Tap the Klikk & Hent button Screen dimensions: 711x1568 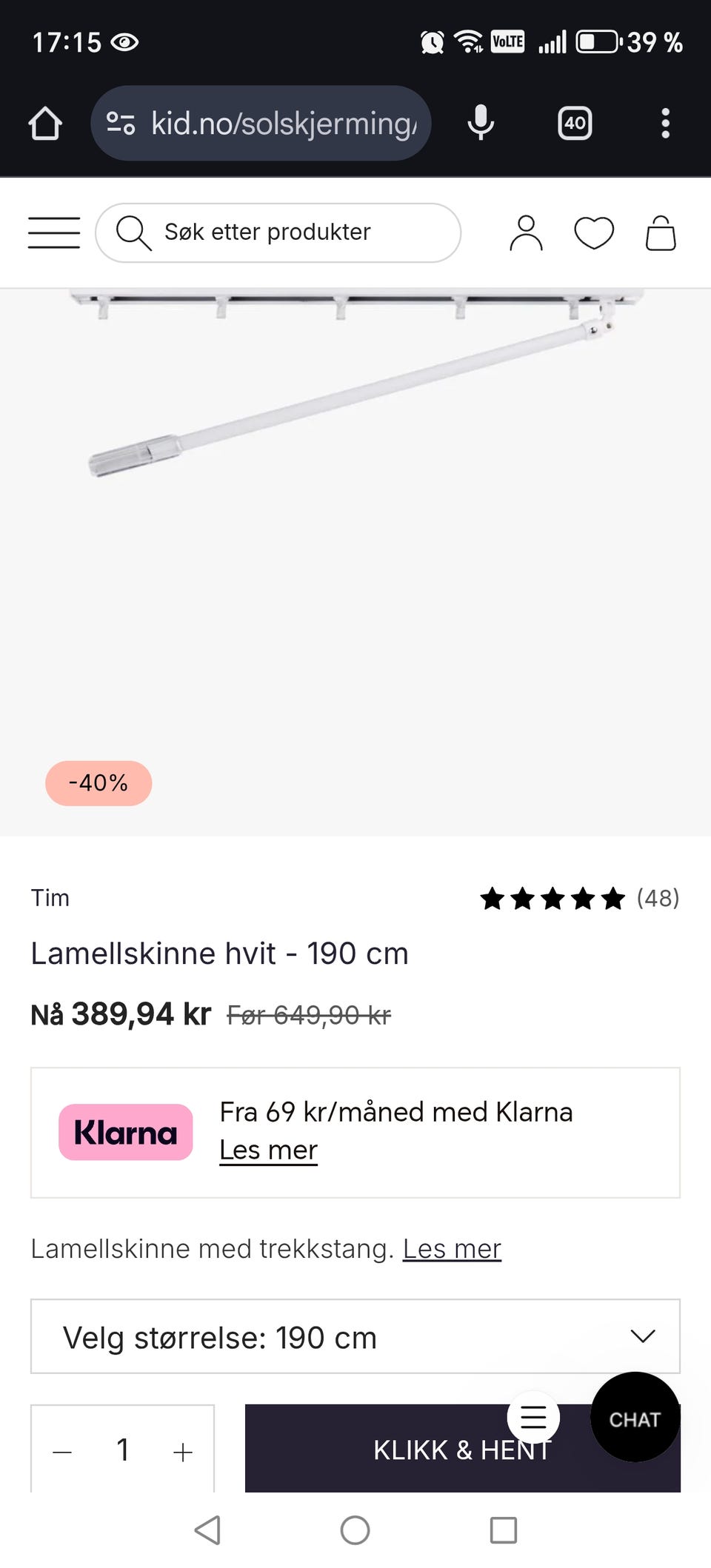pos(415,1451)
